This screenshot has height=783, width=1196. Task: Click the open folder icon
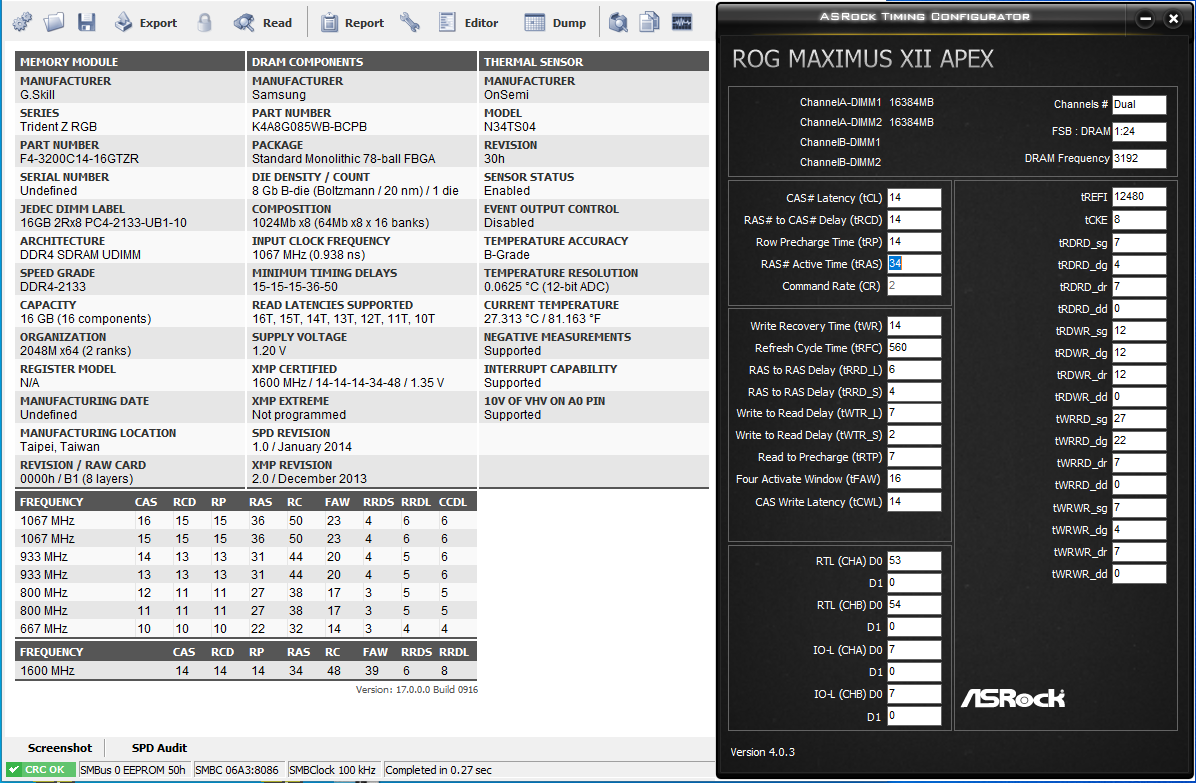click(54, 22)
